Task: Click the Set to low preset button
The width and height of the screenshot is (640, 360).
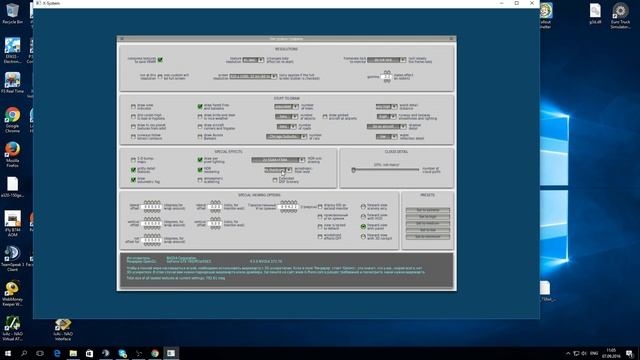Action: tap(427, 230)
